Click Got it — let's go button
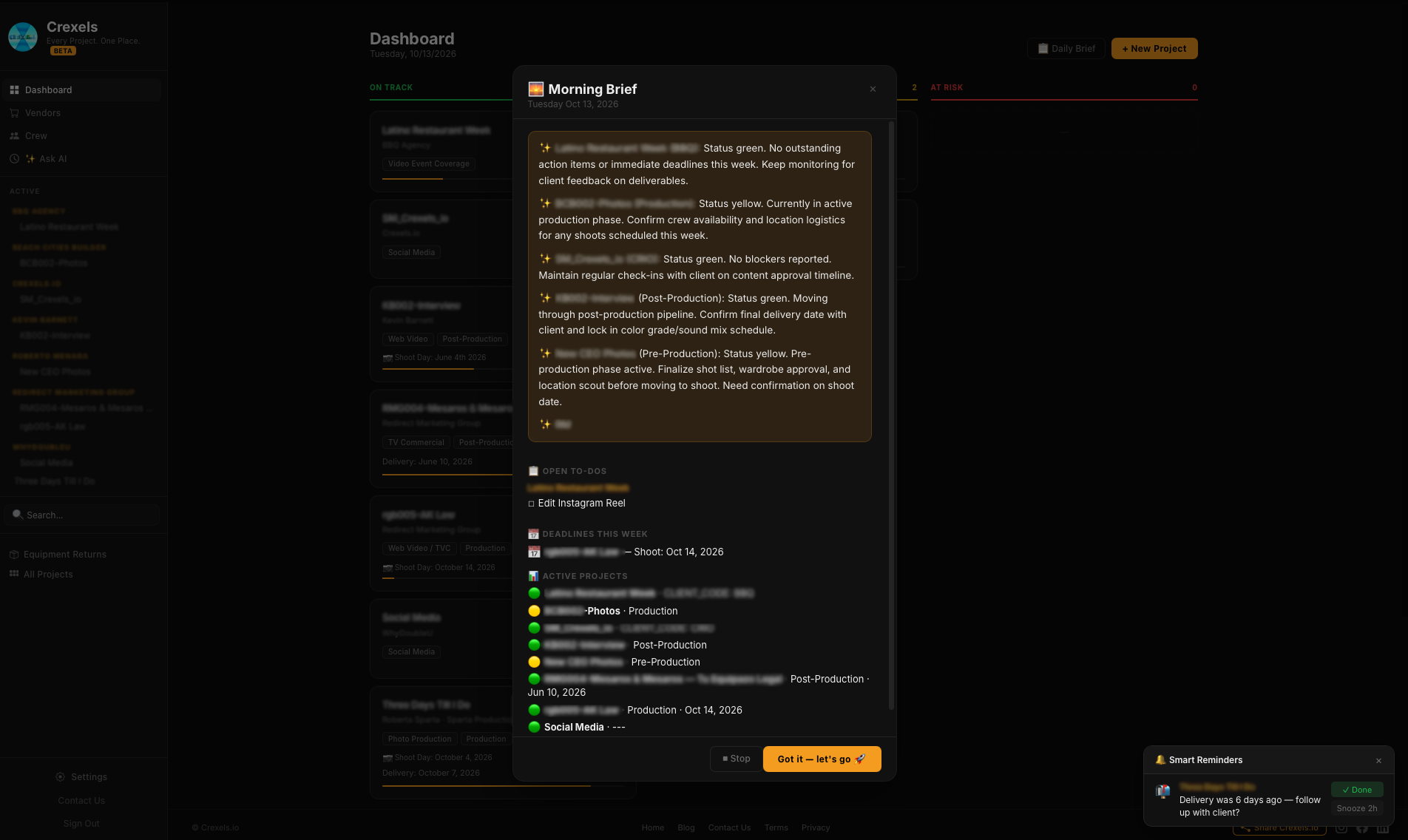Screen dimensions: 1408x840 822,759
